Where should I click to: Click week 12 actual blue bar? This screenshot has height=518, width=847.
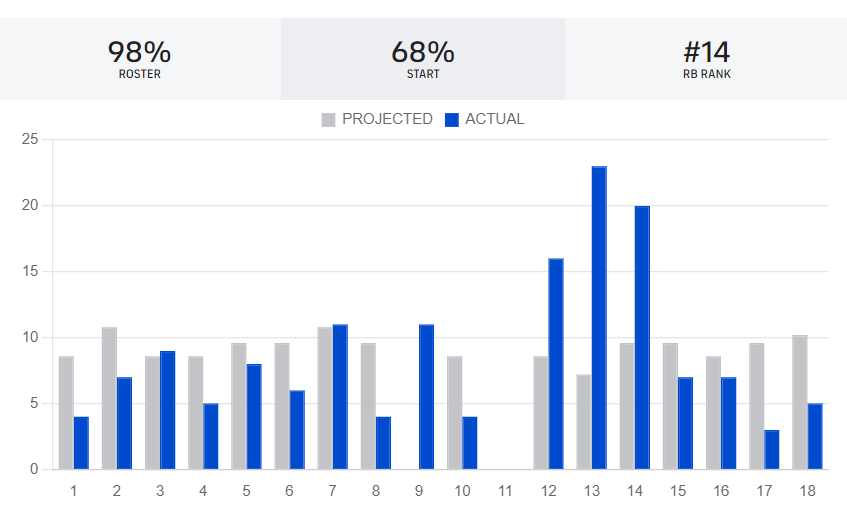point(556,364)
